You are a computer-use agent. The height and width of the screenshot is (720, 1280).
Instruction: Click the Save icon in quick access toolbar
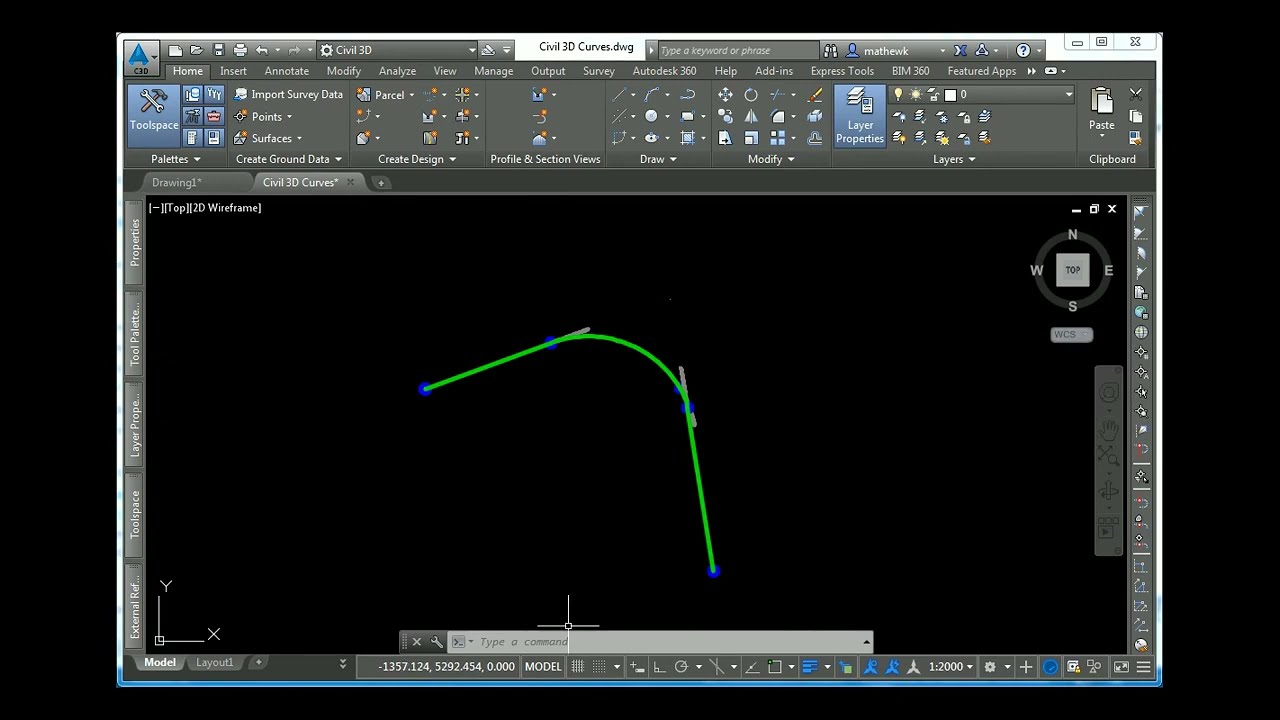[x=218, y=50]
